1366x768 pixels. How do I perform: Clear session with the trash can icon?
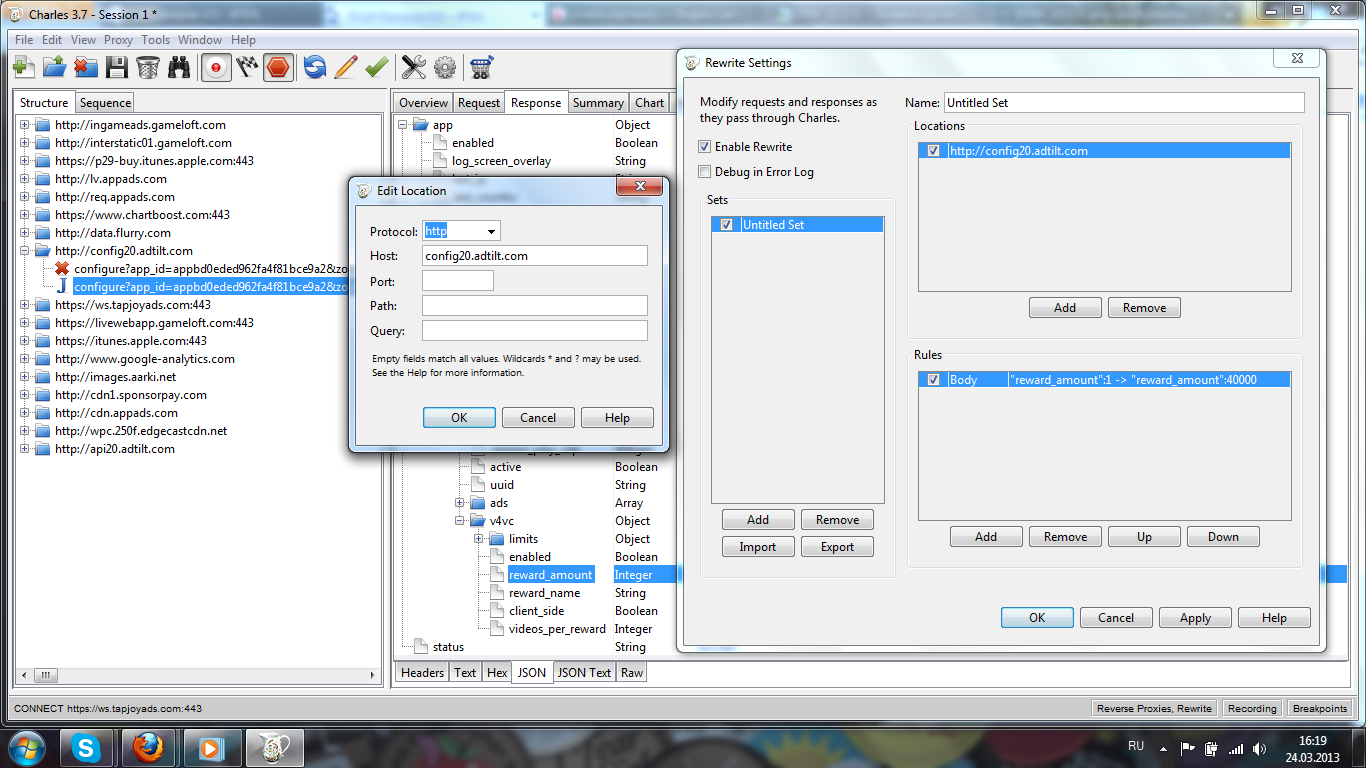148,67
